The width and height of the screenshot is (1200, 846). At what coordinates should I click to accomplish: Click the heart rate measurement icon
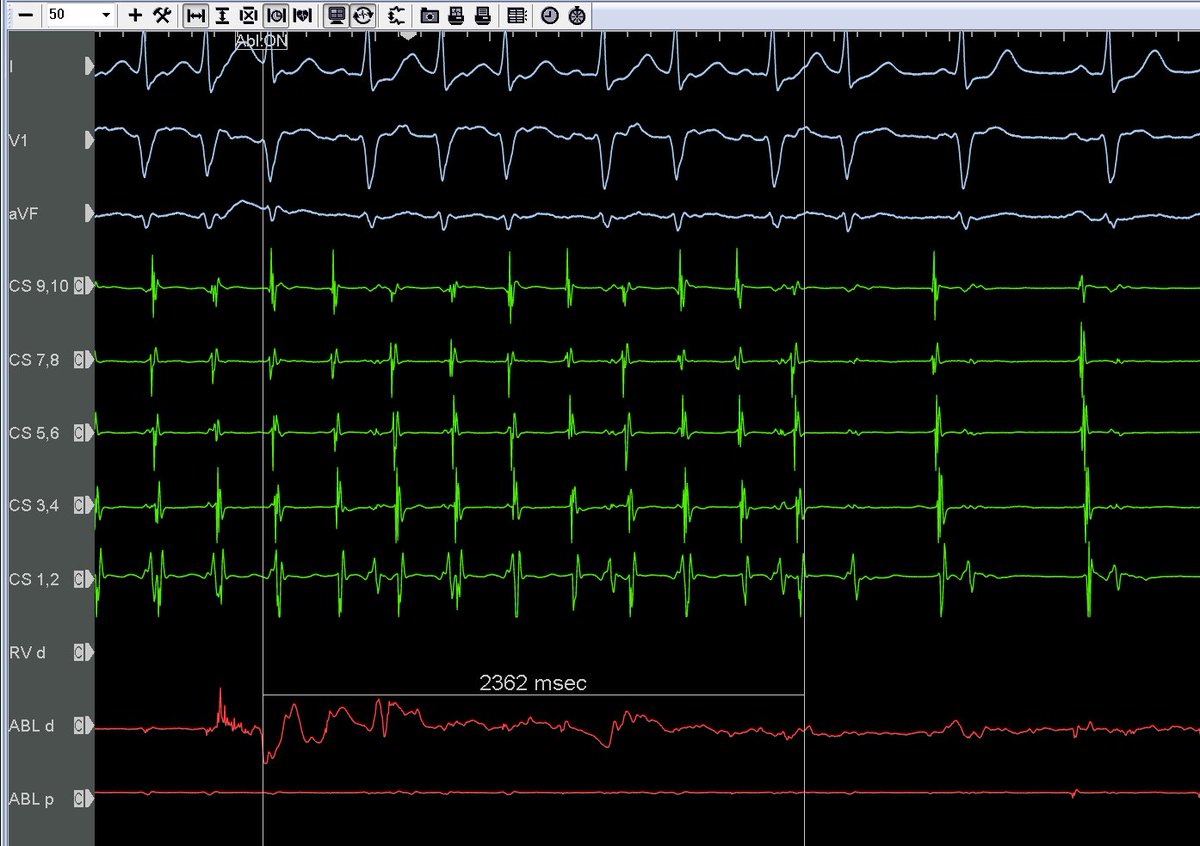pyautogui.click(x=302, y=15)
